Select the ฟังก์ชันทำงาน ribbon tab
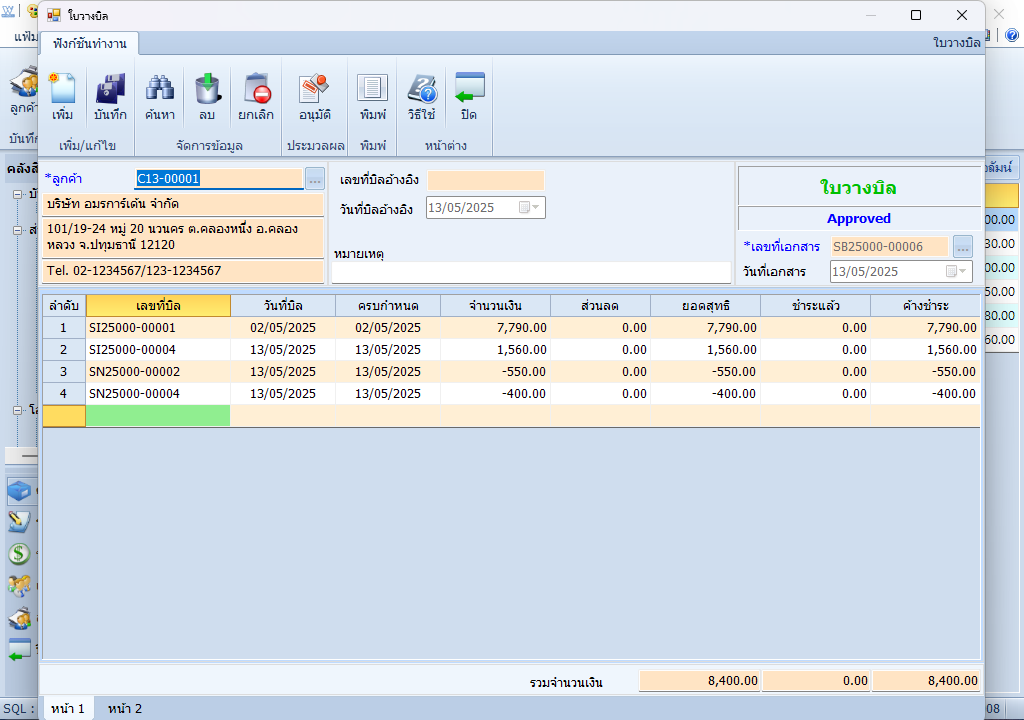 point(90,43)
